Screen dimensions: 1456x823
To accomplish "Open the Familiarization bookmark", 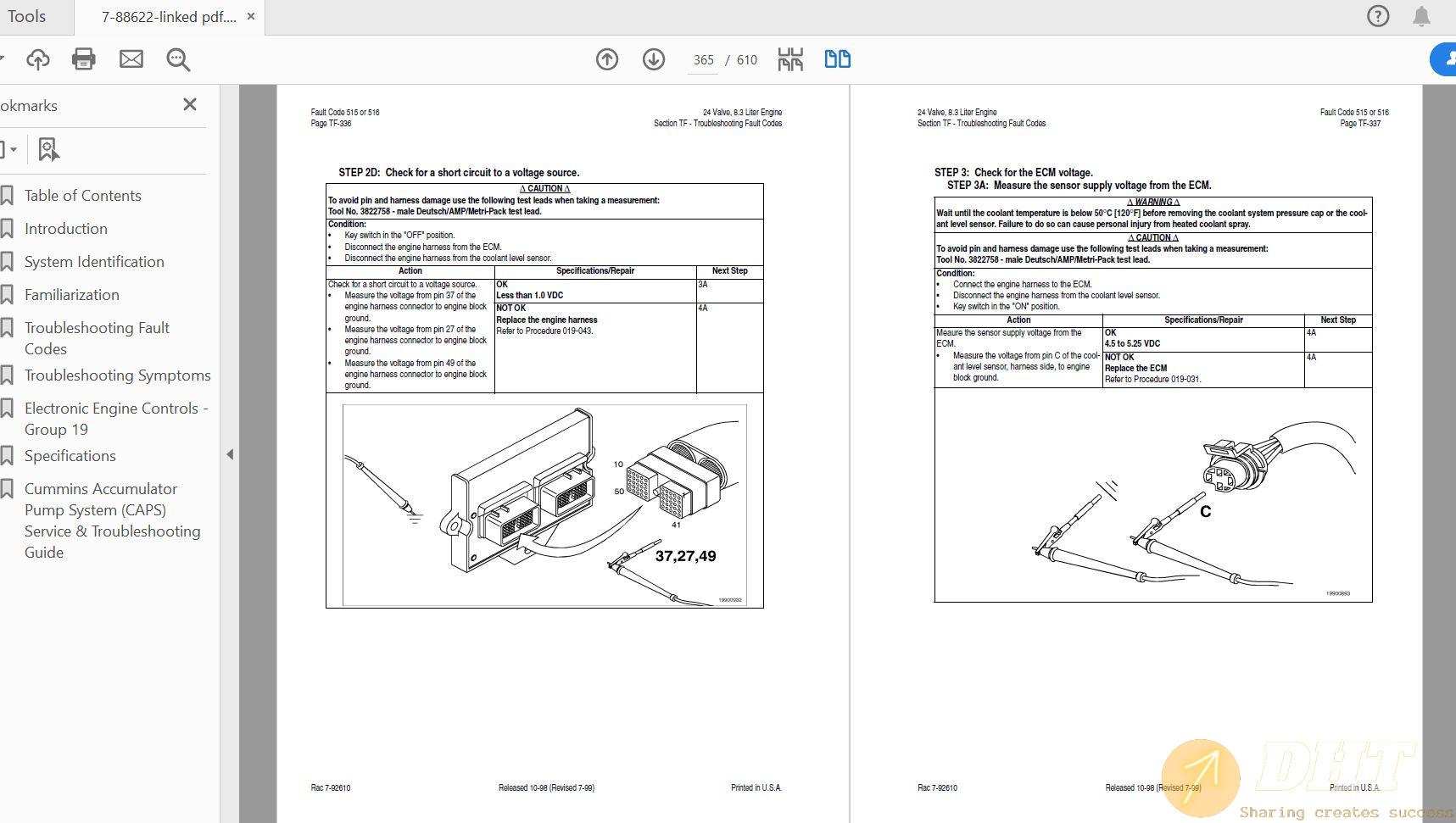I will click(x=72, y=295).
